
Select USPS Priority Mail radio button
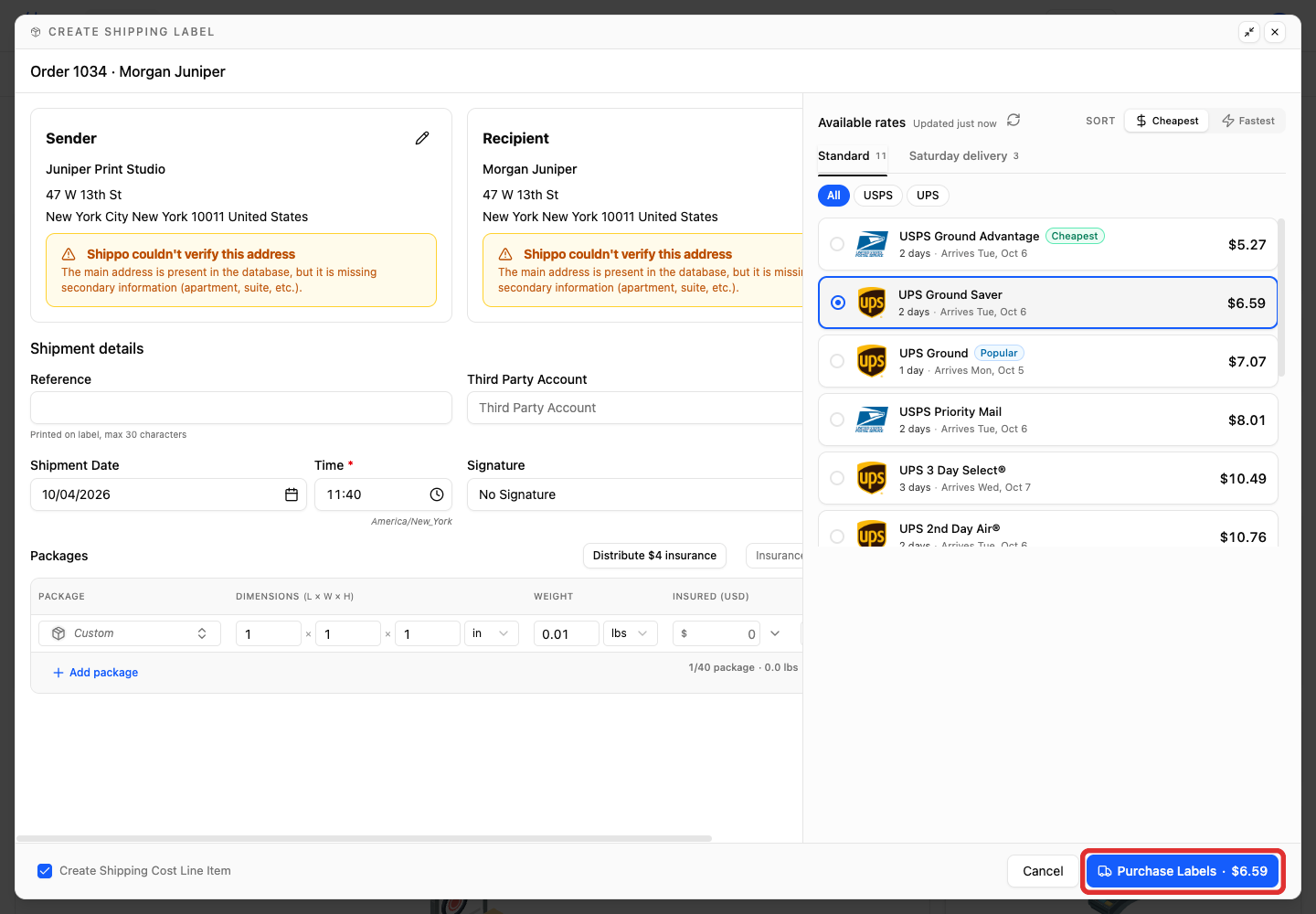point(837,420)
